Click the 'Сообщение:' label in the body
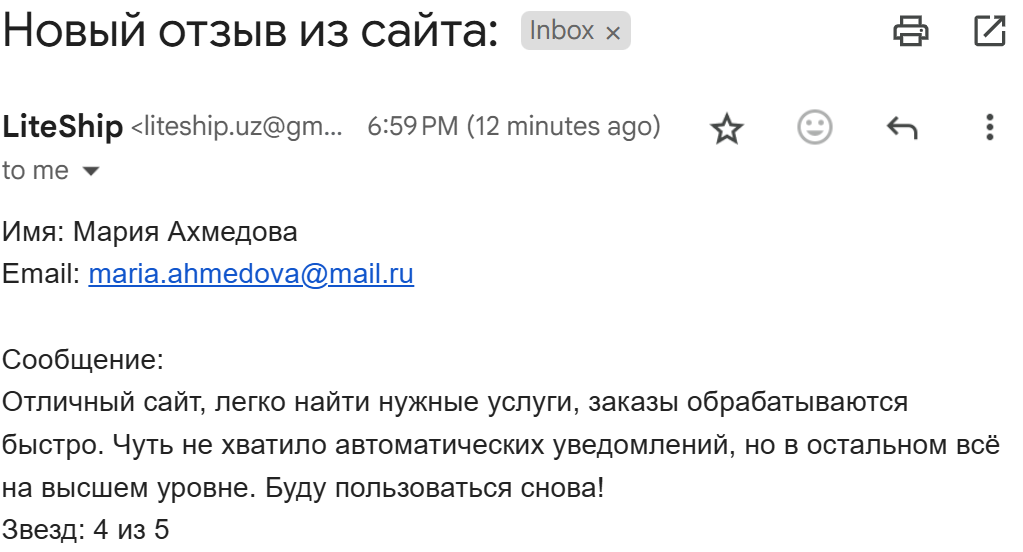Image resolution: width=1023 pixels, height=552 pixels. coord(83,360)
